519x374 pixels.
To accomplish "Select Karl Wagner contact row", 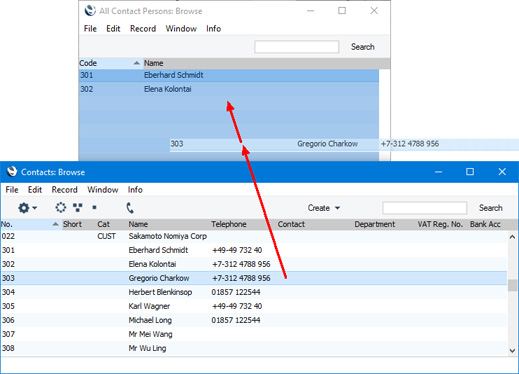I will tap(254, 306).
